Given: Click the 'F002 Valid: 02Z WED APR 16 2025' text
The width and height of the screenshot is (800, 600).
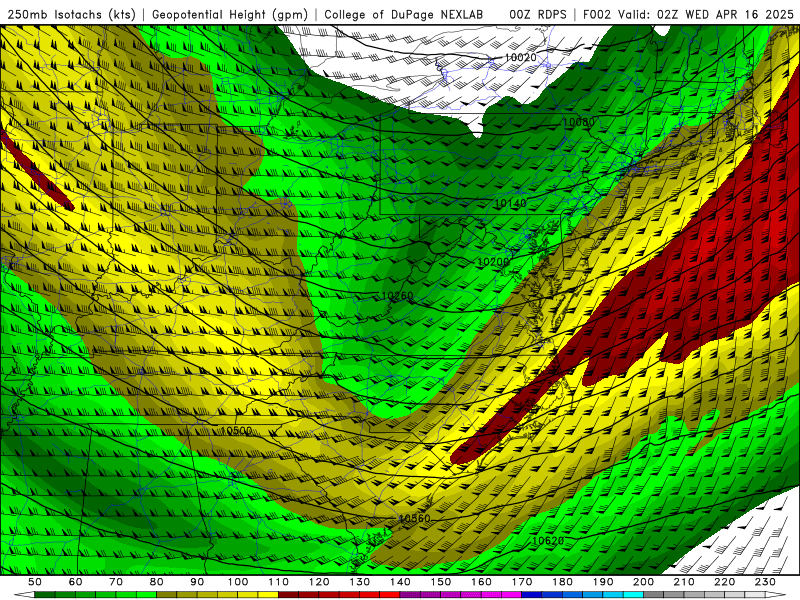Looking at the screenshot, I should tap(688, 15).
